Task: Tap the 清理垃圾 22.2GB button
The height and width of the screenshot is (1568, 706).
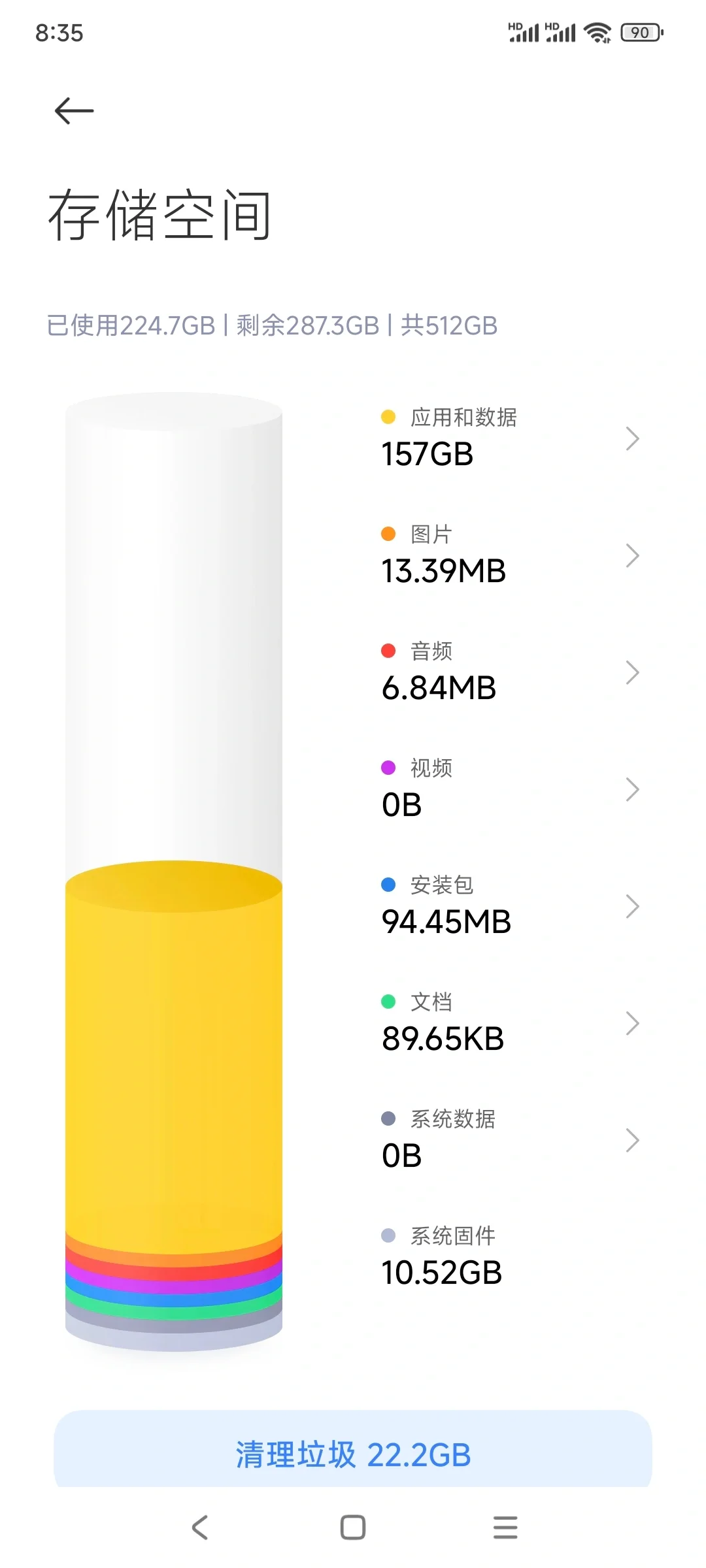Action: click(x=353, y=1454)
